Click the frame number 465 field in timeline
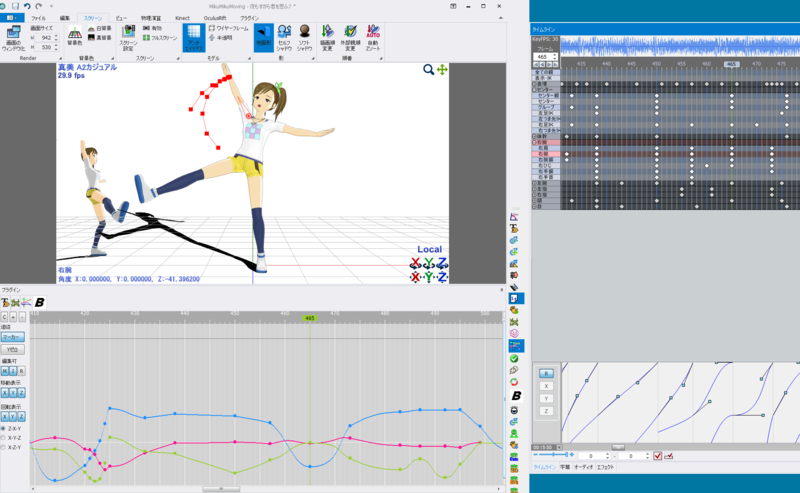800x493 pixels. [543, 57]
